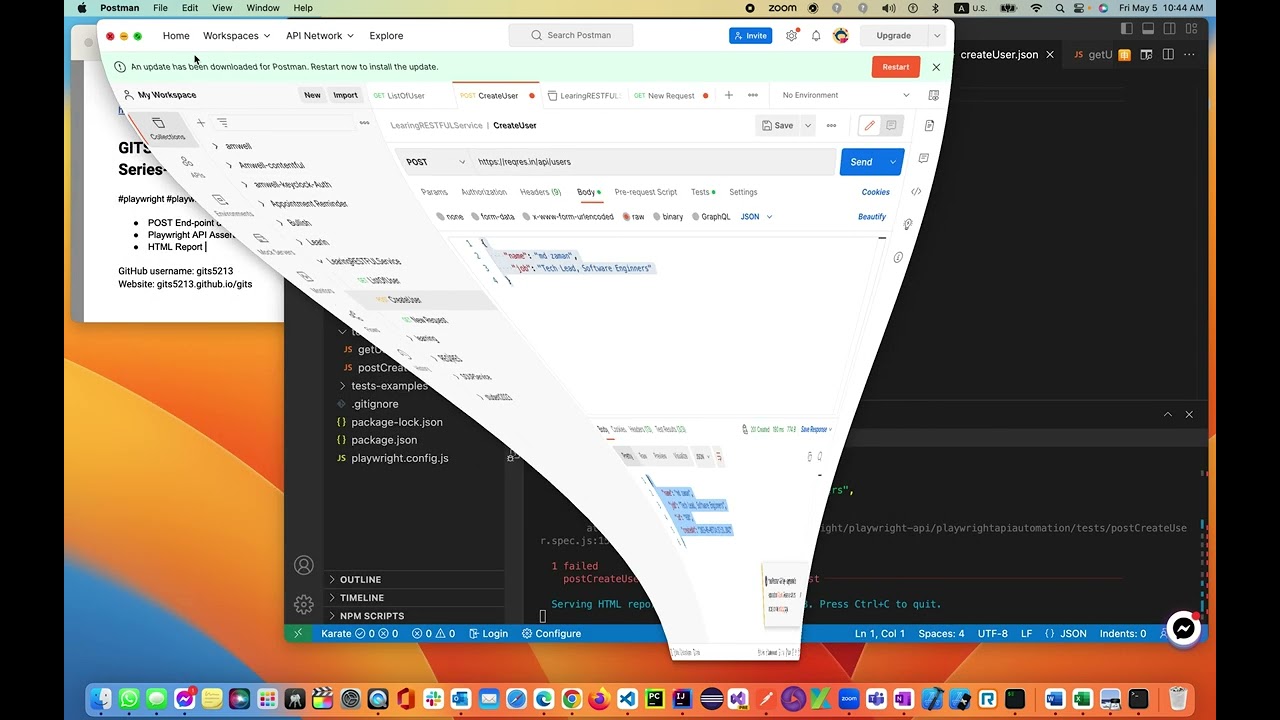Click the Search Postman field
Viewport: 1280px width, 720px height.
(572, 36)
